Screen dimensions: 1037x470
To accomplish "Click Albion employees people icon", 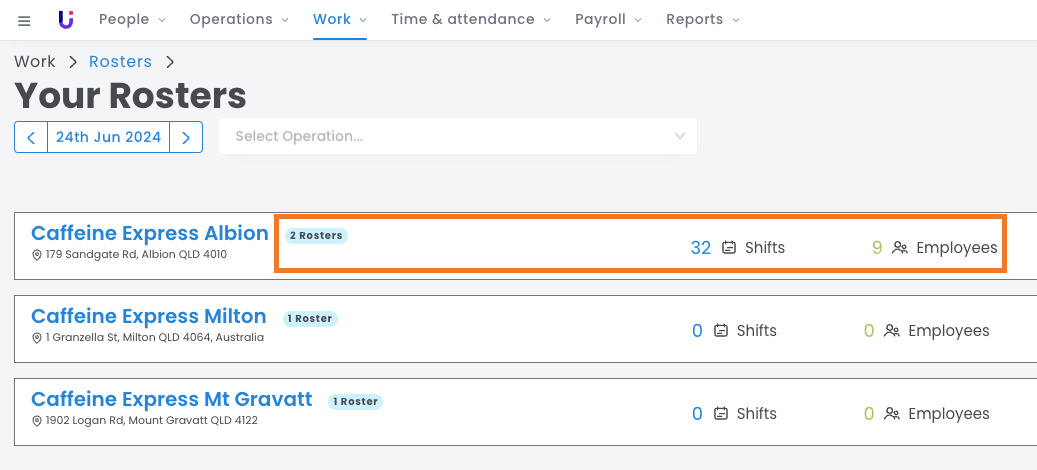I will point(900,248).
